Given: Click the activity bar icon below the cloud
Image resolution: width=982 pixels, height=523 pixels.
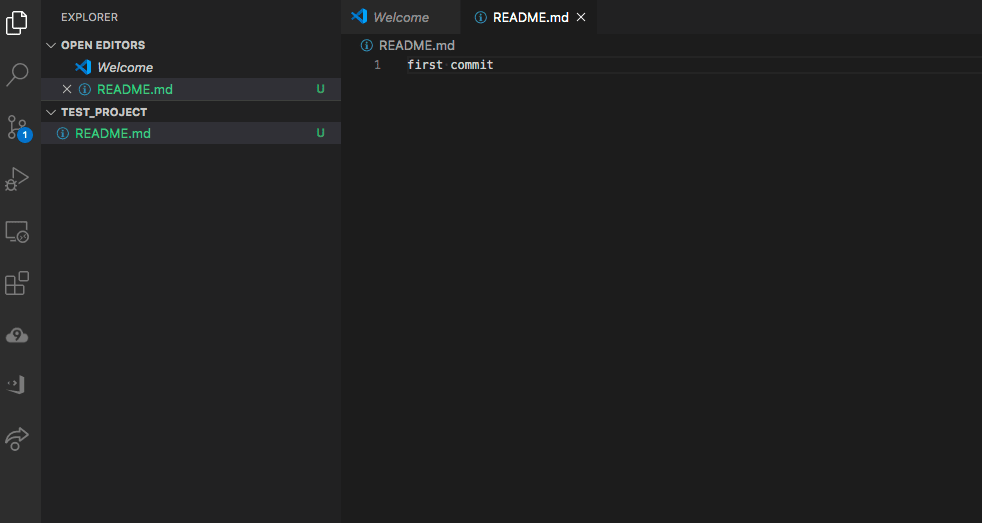Looking at the screenshot, I should (x=16, y=385).
